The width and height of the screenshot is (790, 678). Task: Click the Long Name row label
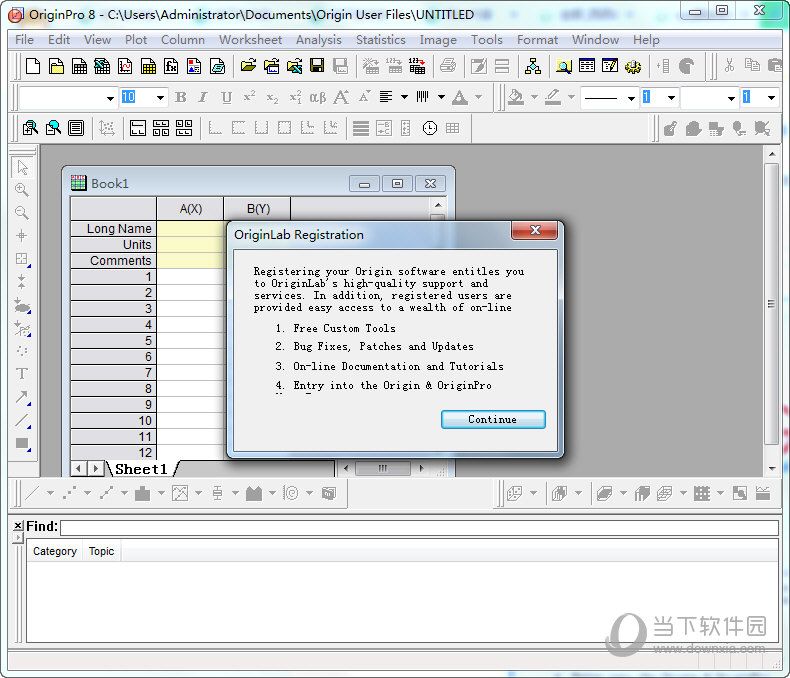(113, 228)
